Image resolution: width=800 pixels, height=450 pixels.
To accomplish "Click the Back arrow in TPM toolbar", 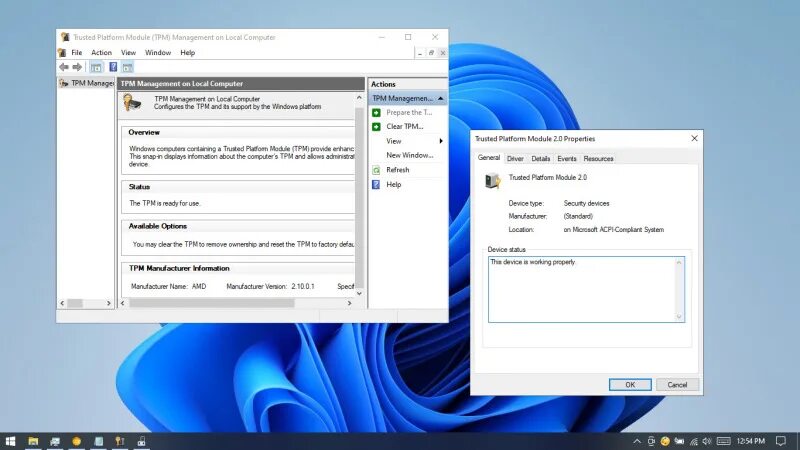I will [64, 67].
